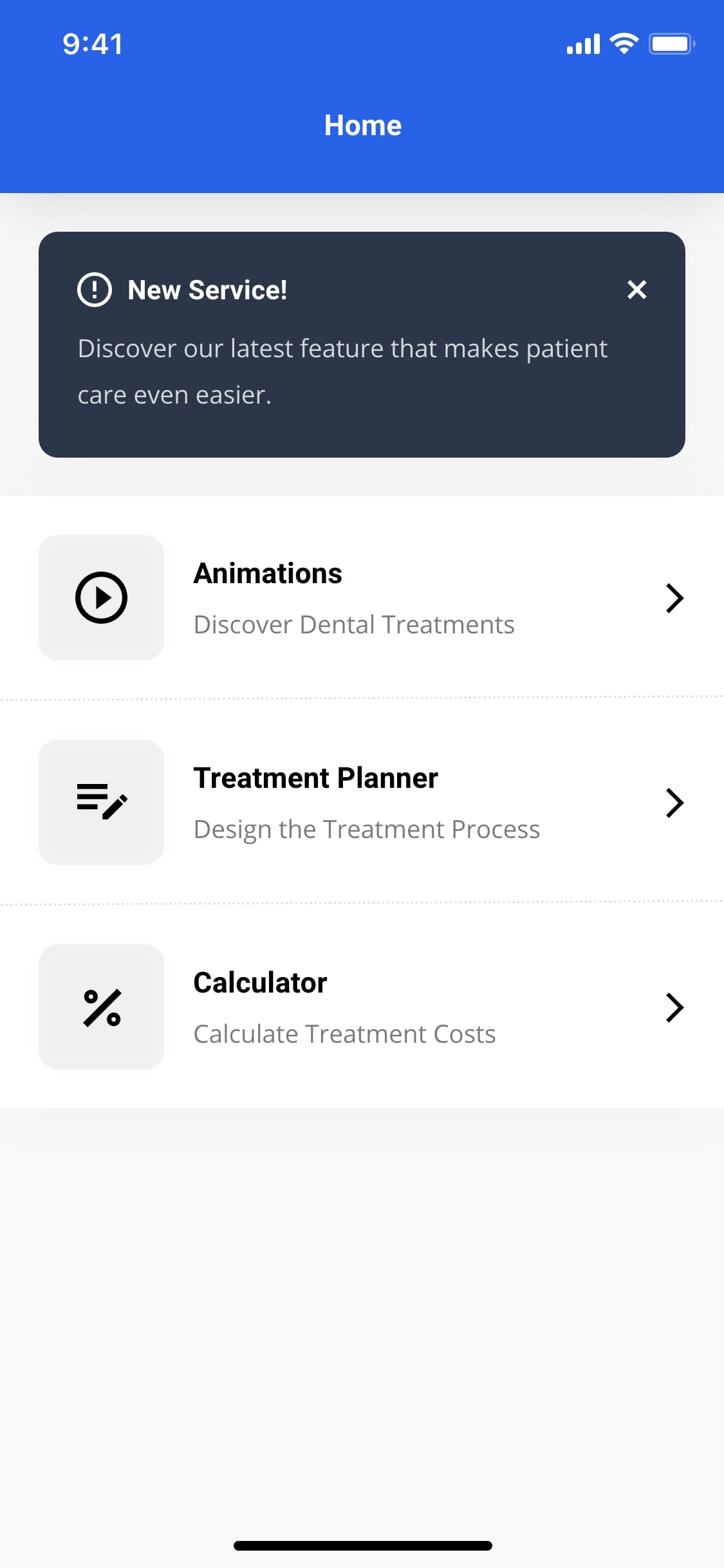
Task: Tap Design the Treatment Process subtitle
Action: [367, 829]
